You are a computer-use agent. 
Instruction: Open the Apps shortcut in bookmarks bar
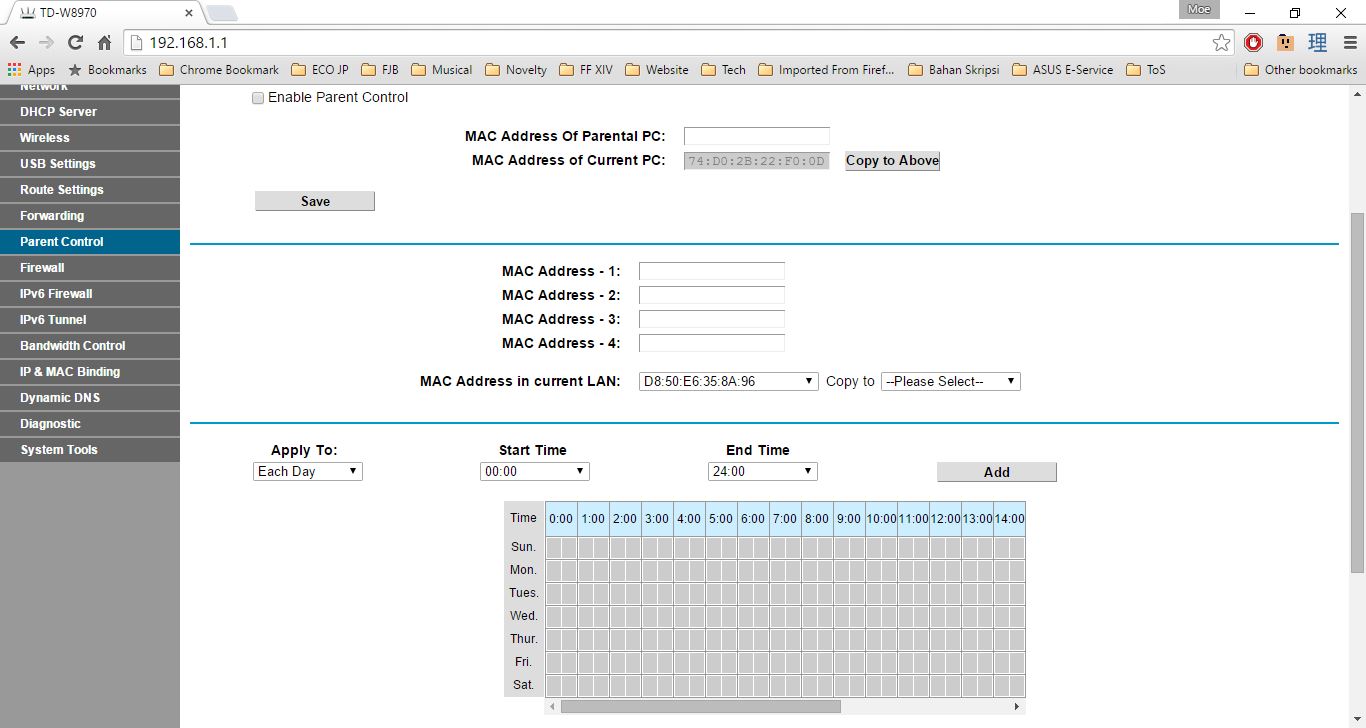[31, 70]
